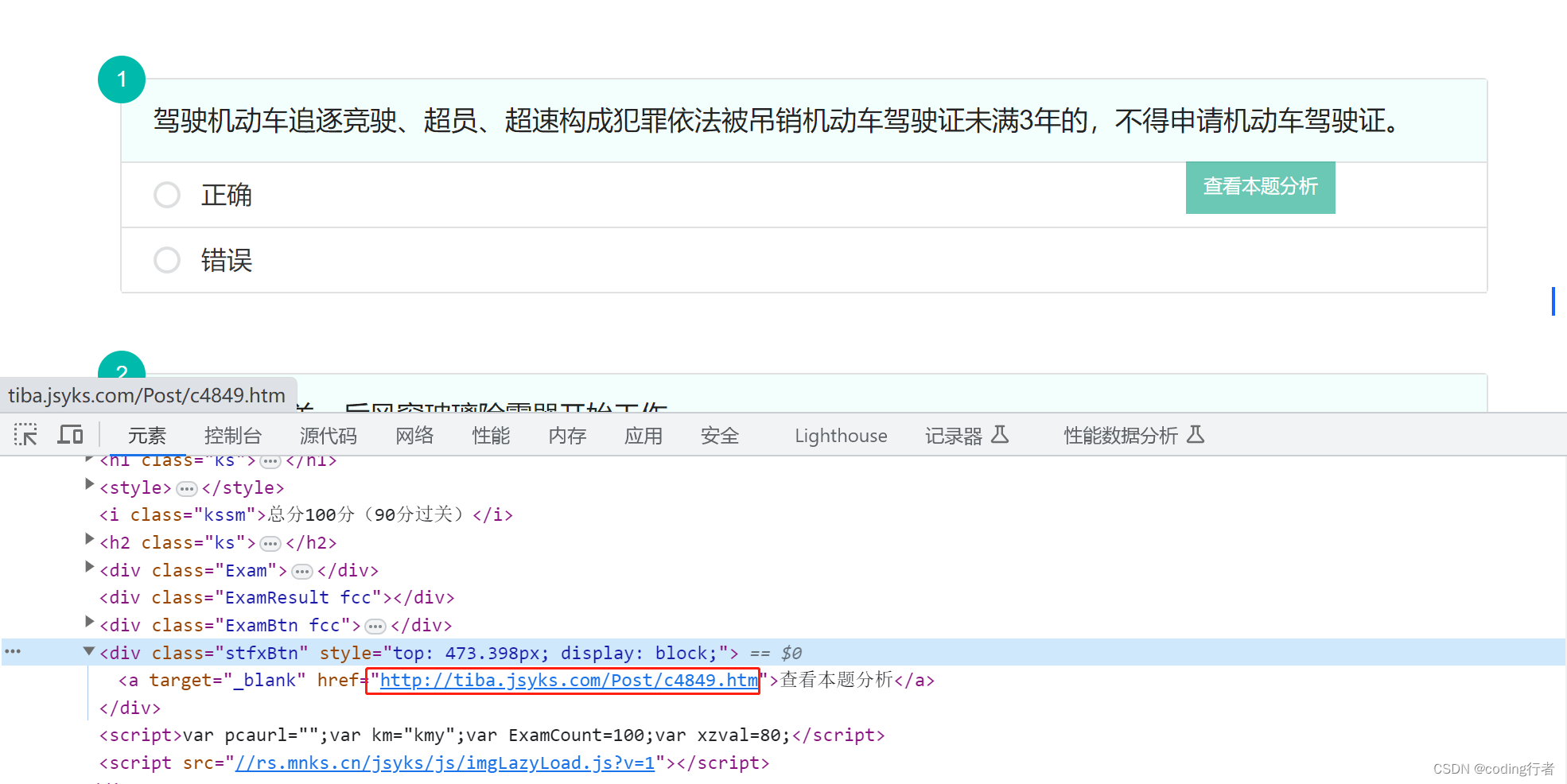
Task: Toggle the device emulation mode icon
Action: coord(69,434)
